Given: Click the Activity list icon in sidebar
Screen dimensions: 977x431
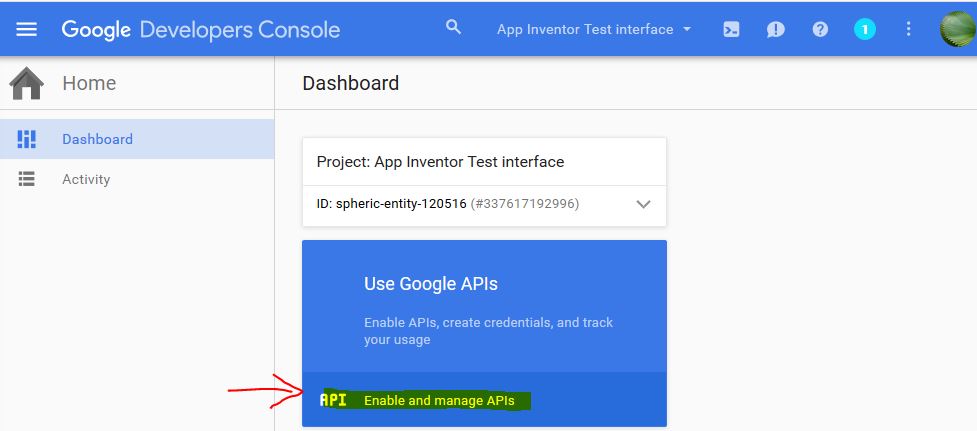Looking at the screenshot, I should pos(26,179).
